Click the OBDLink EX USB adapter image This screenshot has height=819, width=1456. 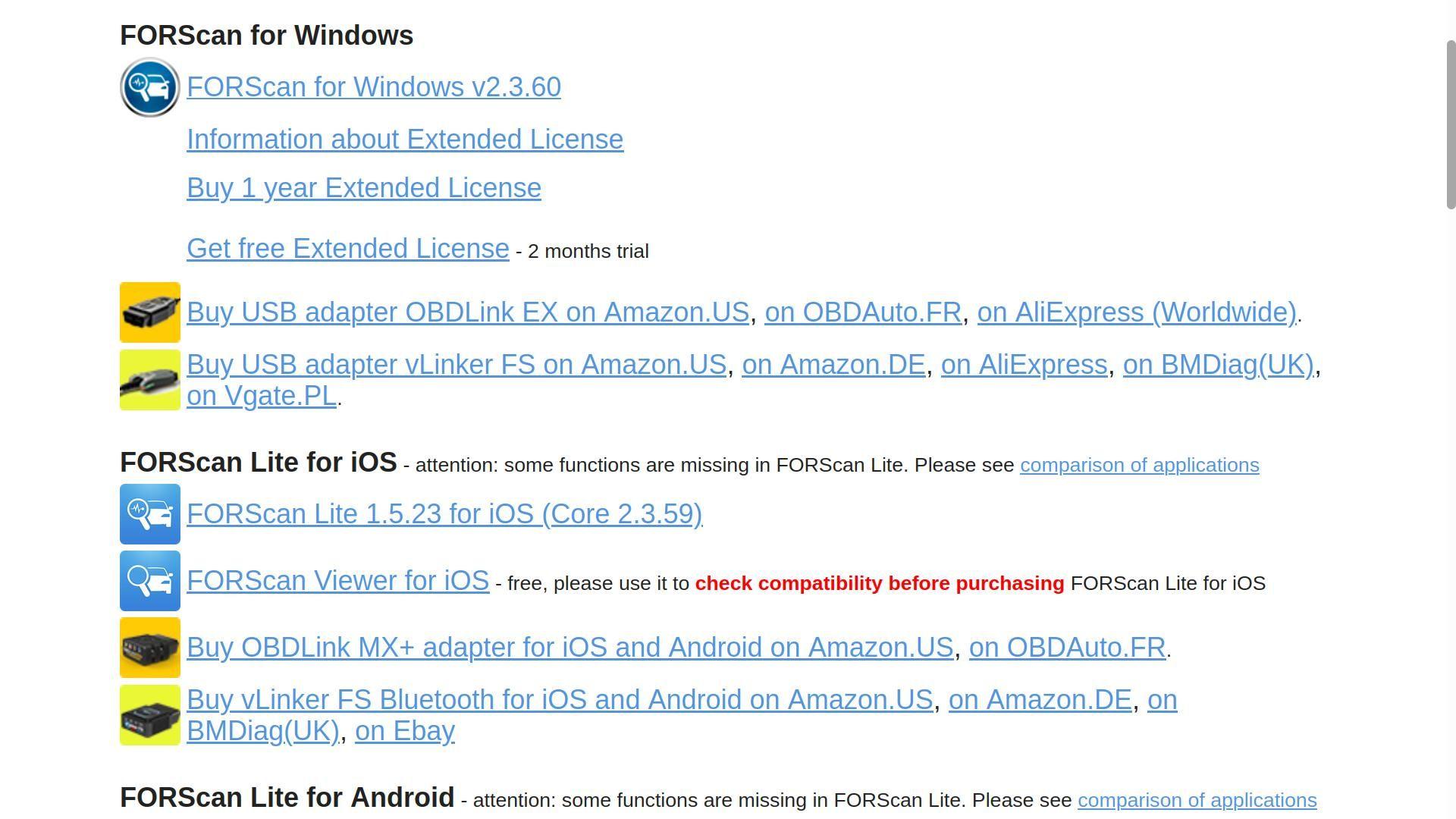click(x=150, y=312)
